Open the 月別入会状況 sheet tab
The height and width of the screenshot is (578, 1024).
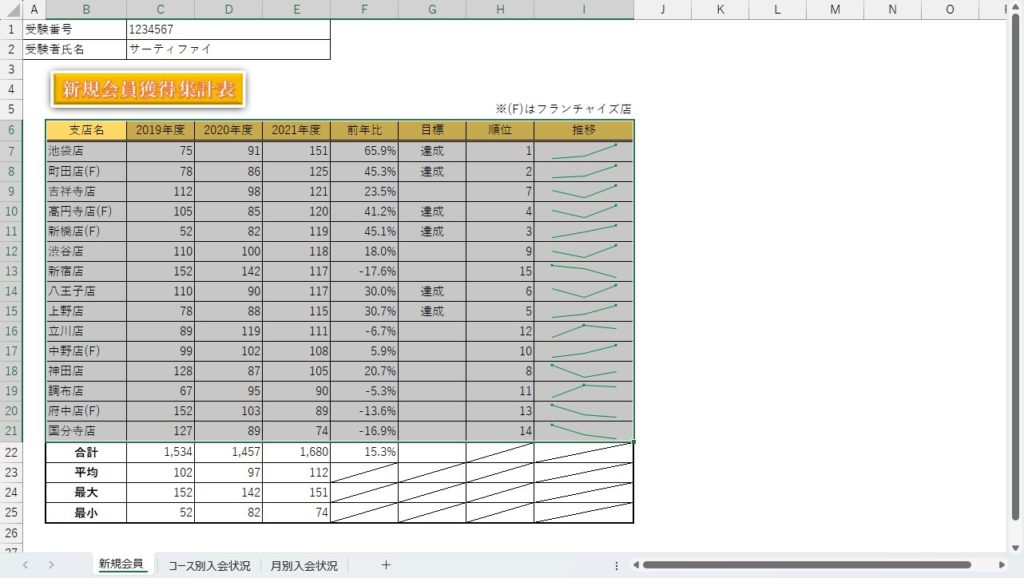[x=304, y=565]
